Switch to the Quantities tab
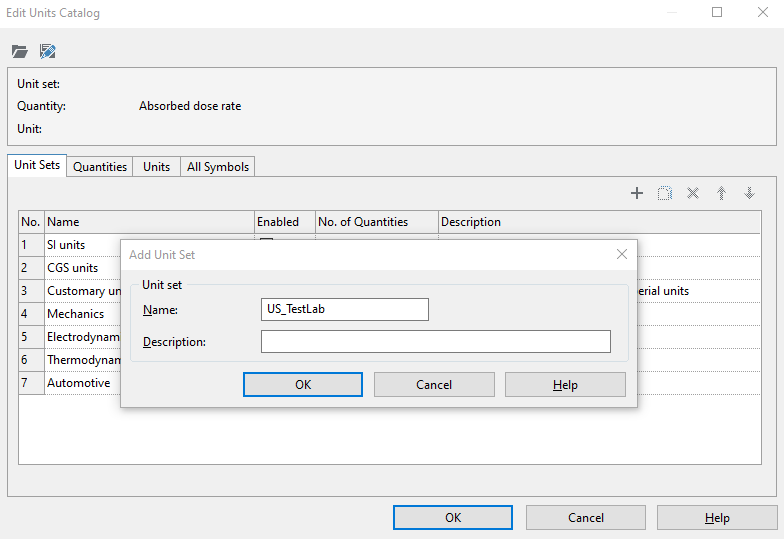This screenshot has height=539, width=784. tap(100, 167)
